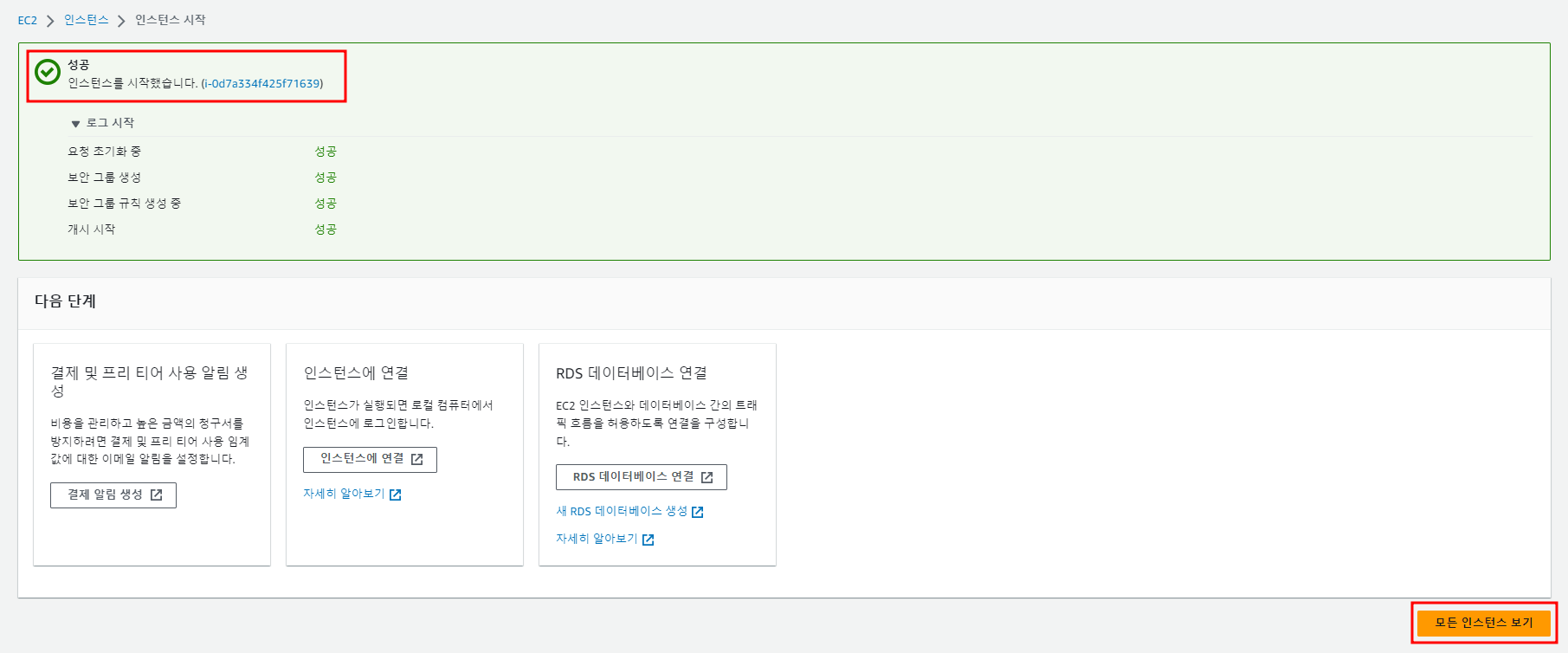
Task: Click the 보안 그룹 생성 log row label
Action: tap(105, 178)
